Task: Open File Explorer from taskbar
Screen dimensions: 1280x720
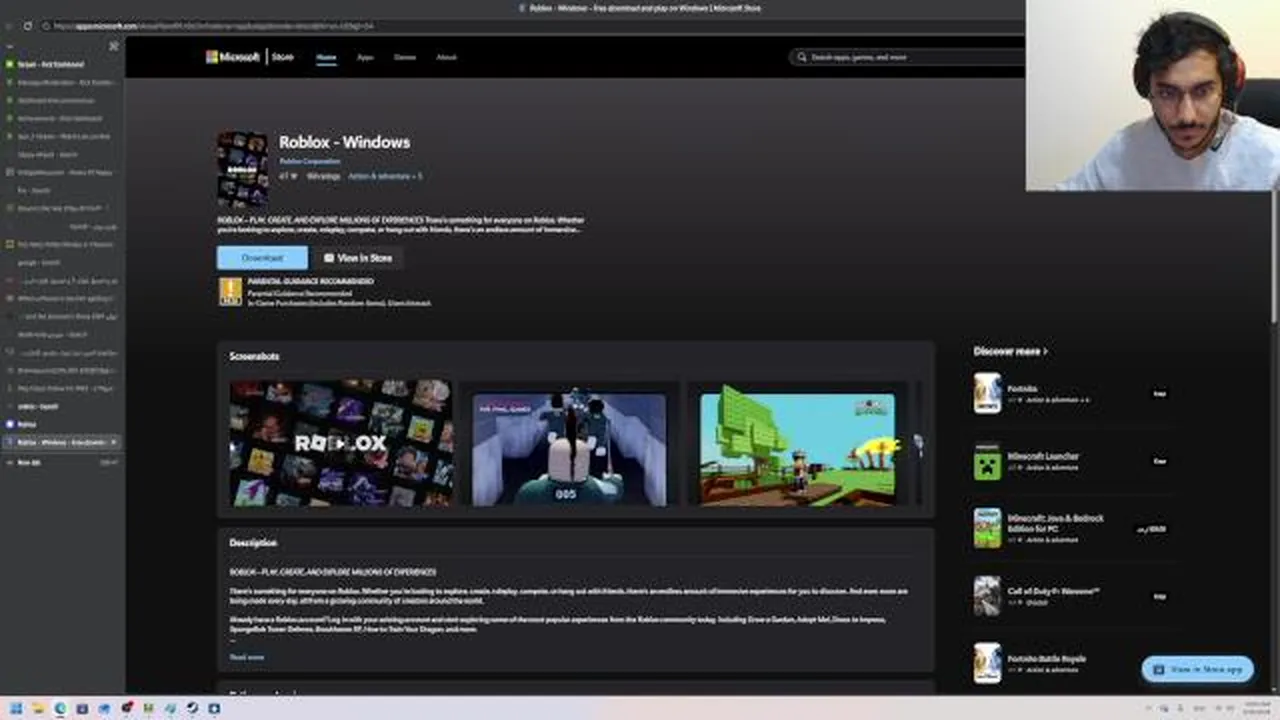Action: (x=38, y=708)
